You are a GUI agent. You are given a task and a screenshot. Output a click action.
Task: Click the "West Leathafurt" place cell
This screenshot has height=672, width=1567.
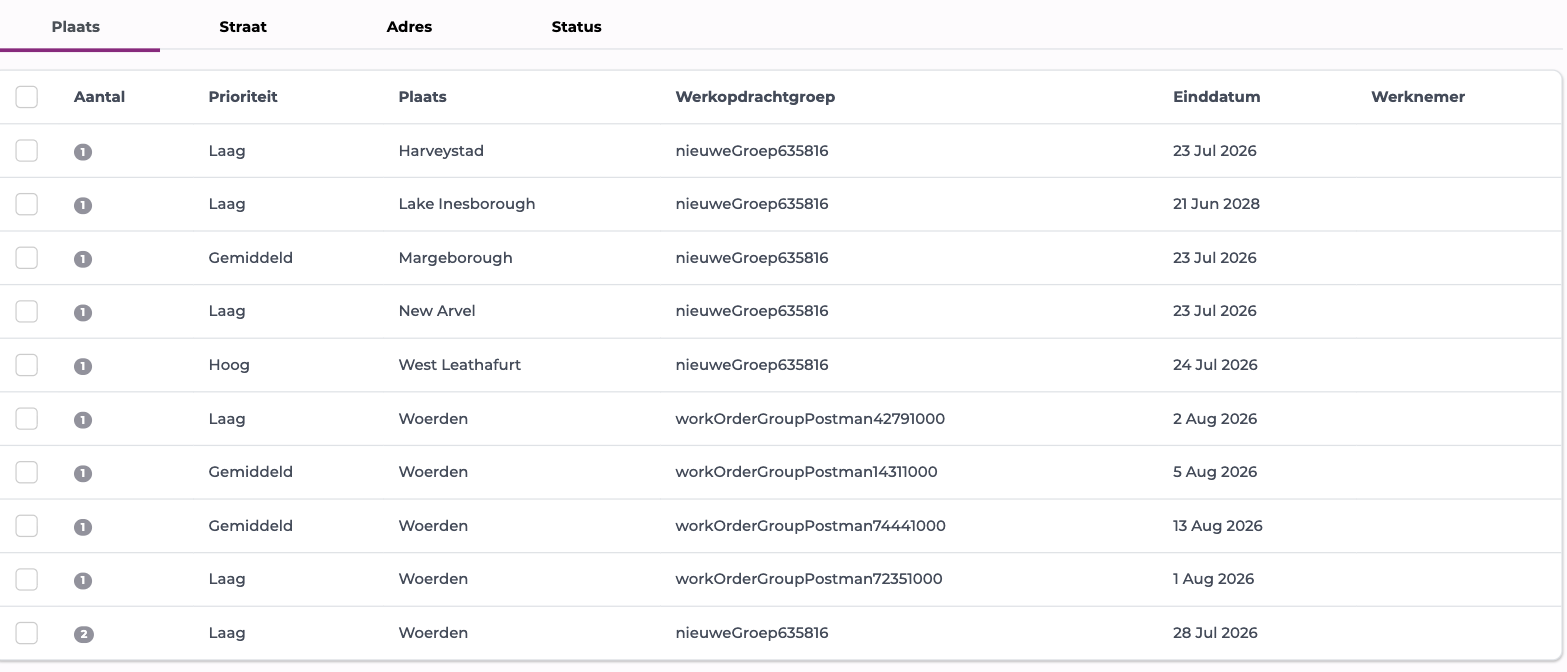tap(460, 365)
